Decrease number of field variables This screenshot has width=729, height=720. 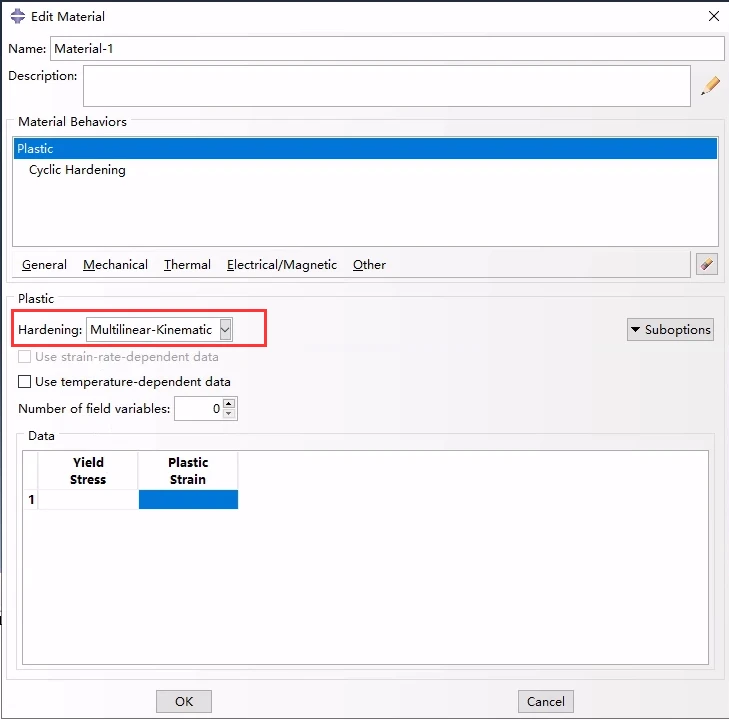pos(229,414)
